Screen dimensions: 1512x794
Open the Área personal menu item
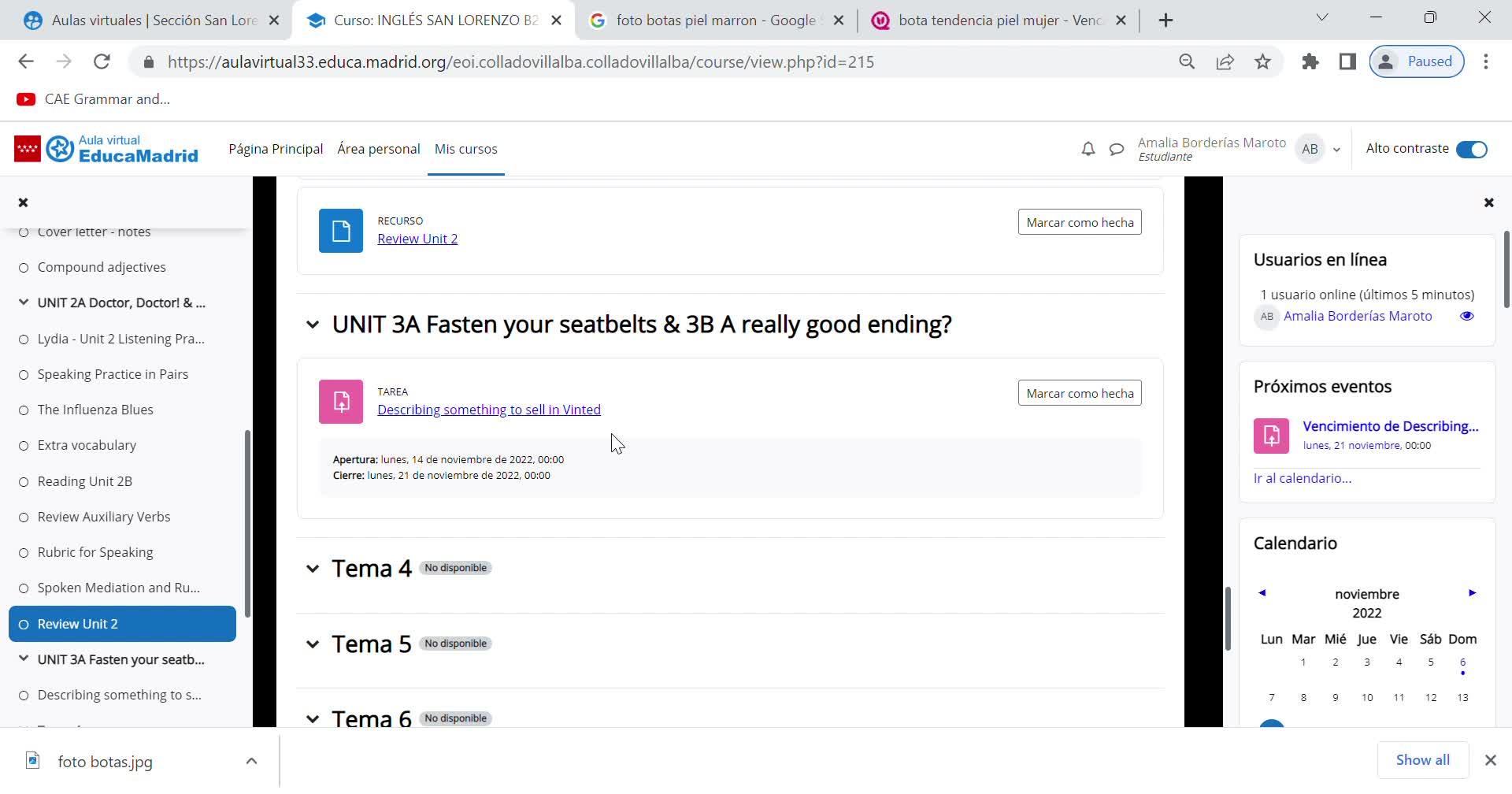tap(378, 149)
